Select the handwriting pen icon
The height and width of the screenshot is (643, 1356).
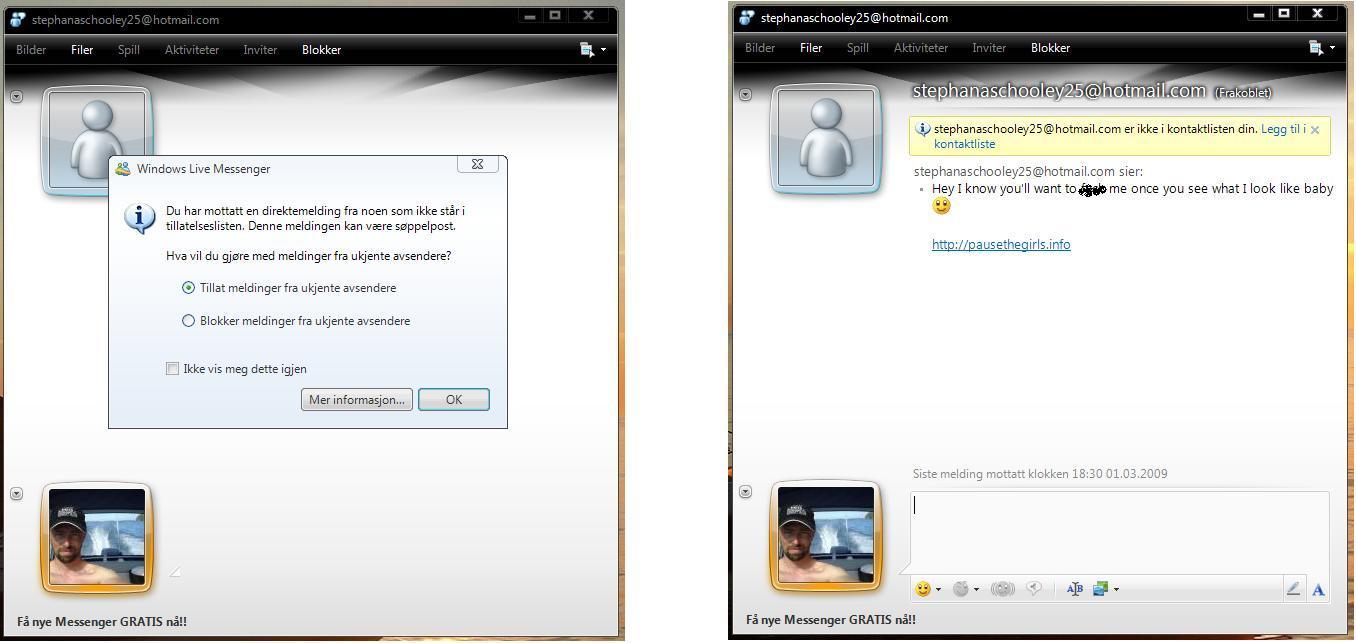1293,589
